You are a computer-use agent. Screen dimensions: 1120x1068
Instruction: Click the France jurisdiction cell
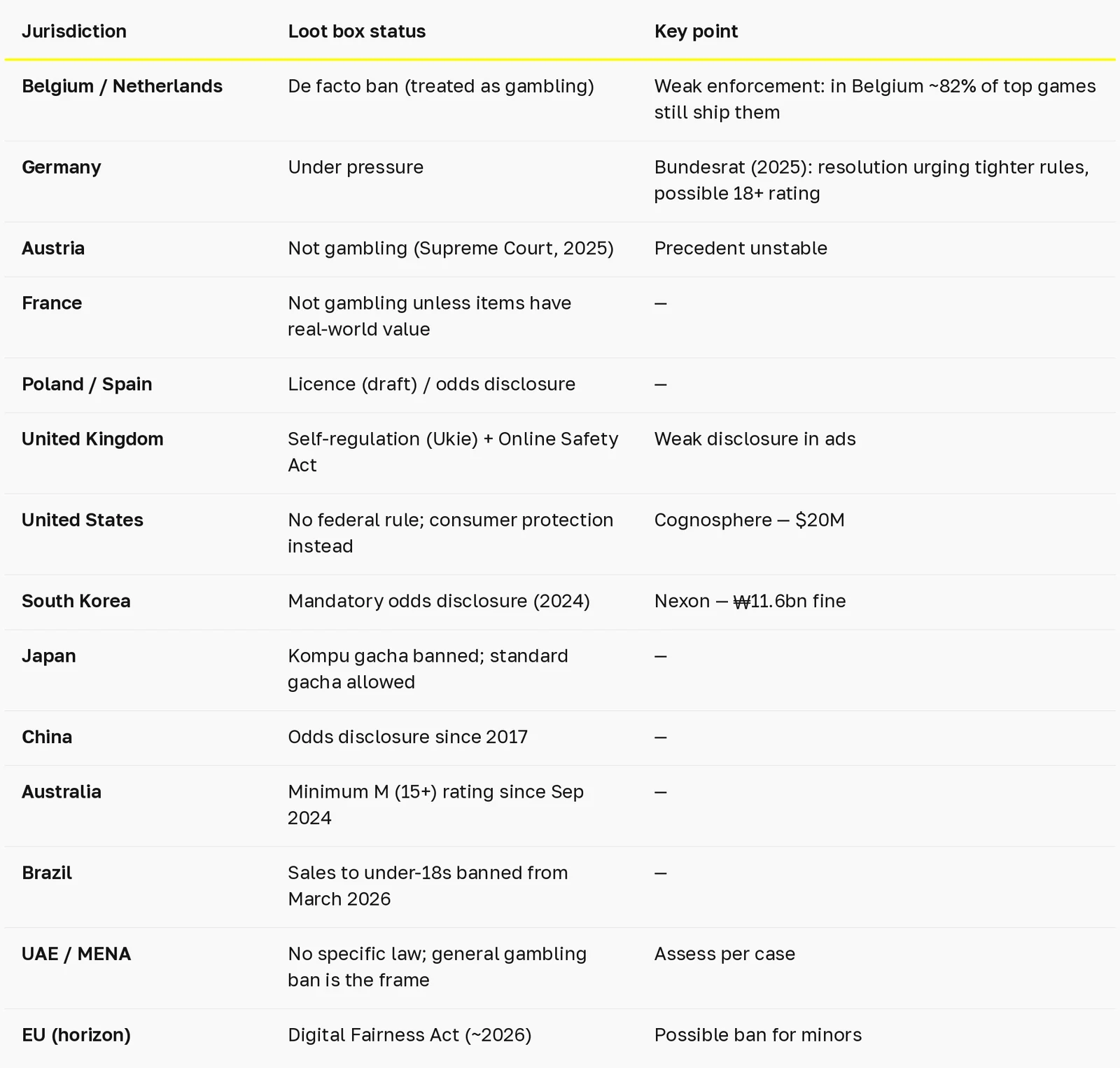point(52,303)
